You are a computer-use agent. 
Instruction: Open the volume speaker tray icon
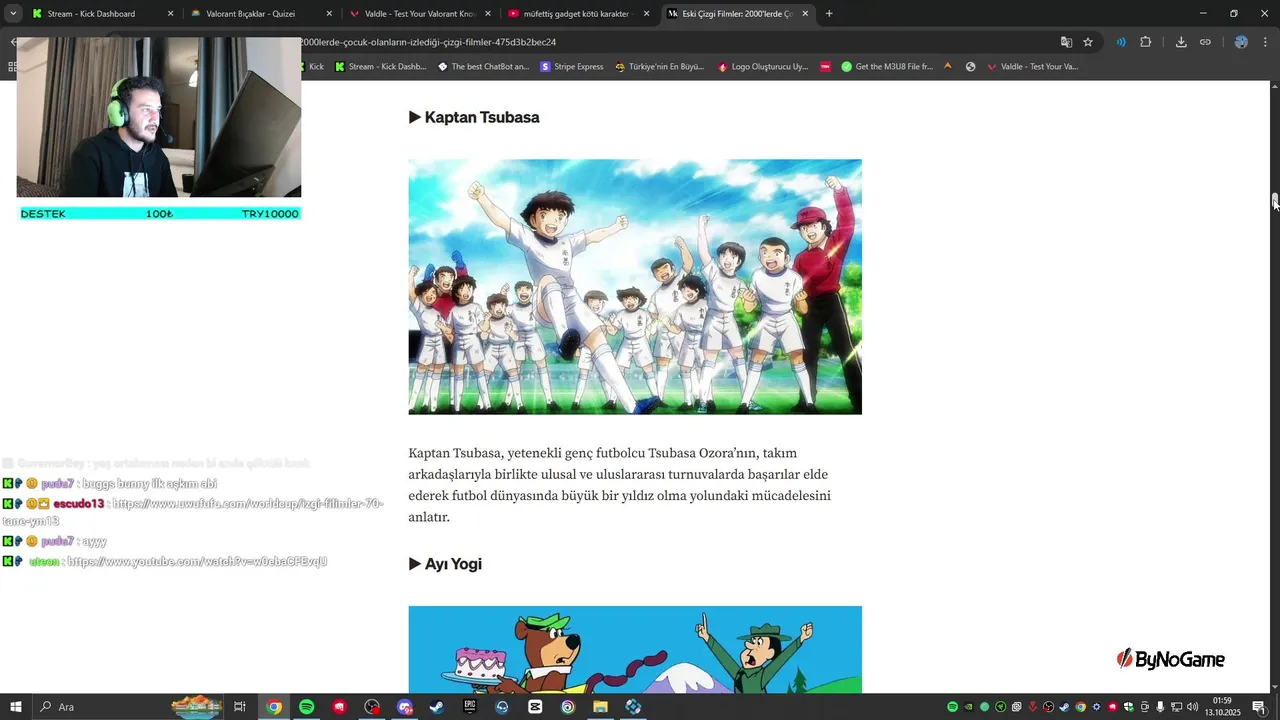click(1192, 707)
